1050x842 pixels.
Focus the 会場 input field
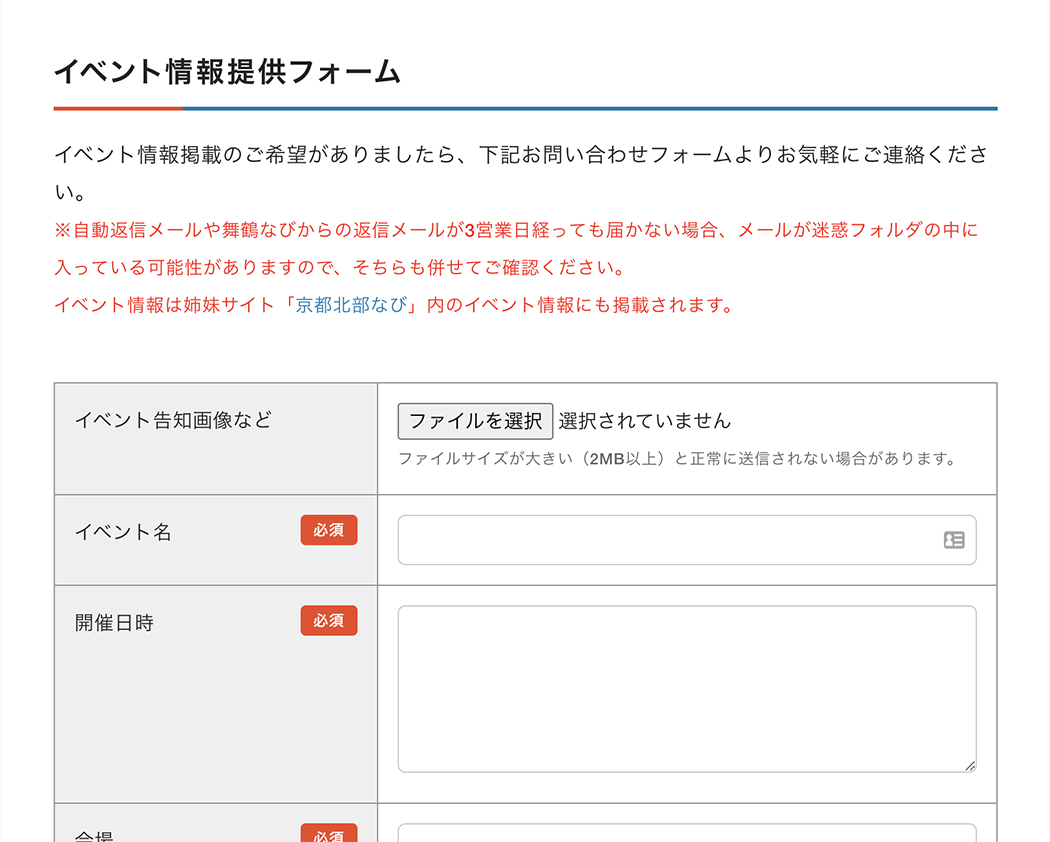(x=686, y=834)
